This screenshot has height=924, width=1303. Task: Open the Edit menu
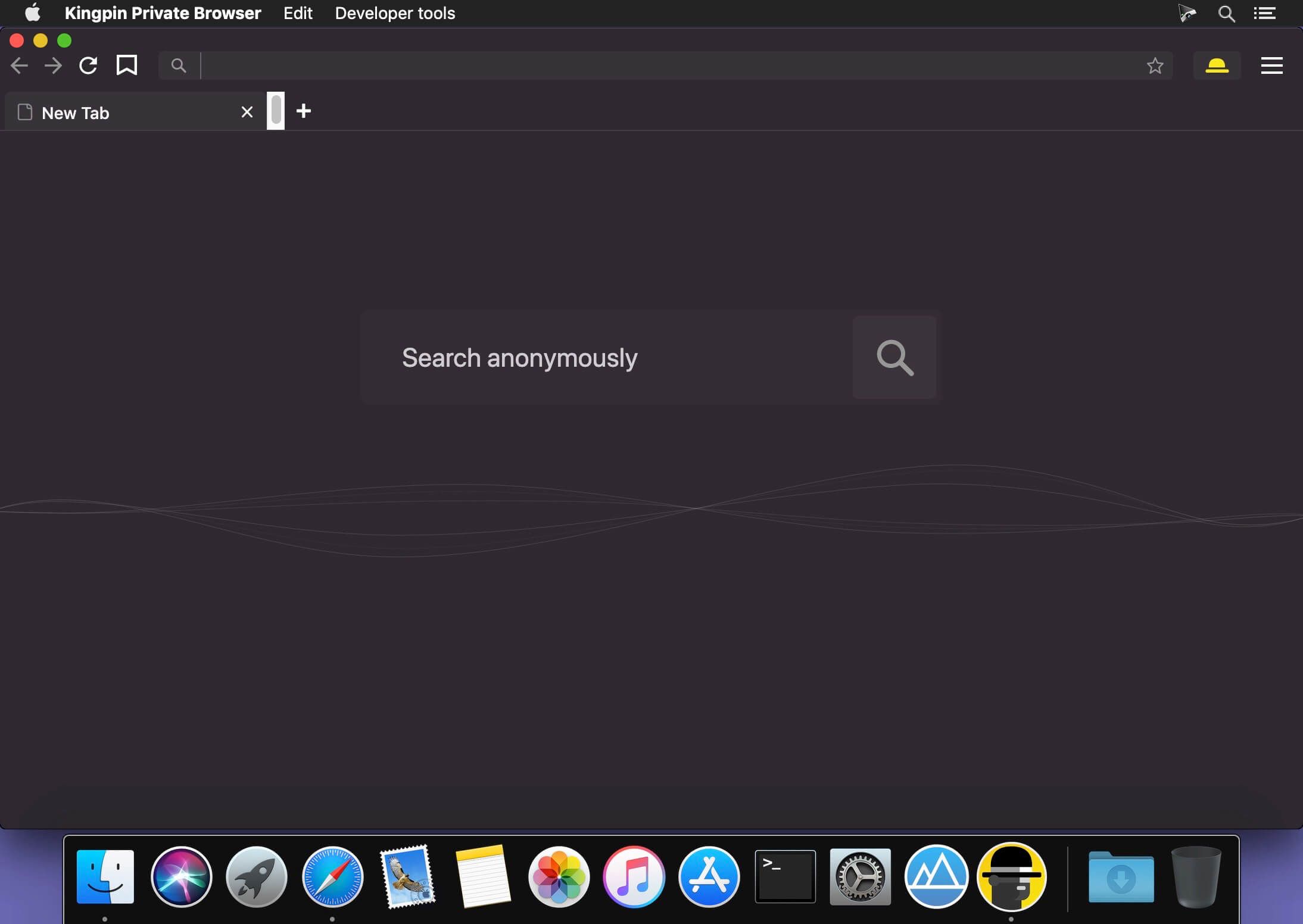pos(298,13)
